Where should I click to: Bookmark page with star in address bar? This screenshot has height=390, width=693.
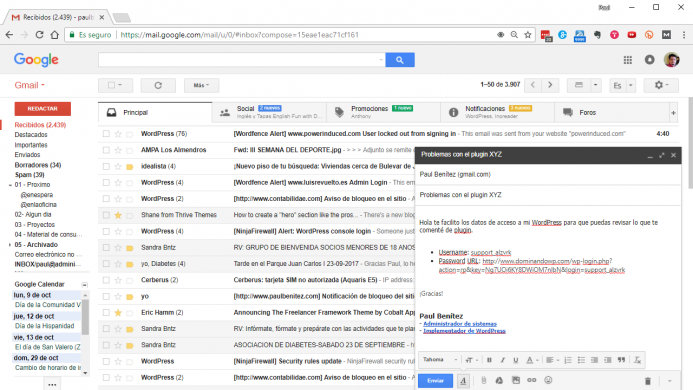(528, 35)
